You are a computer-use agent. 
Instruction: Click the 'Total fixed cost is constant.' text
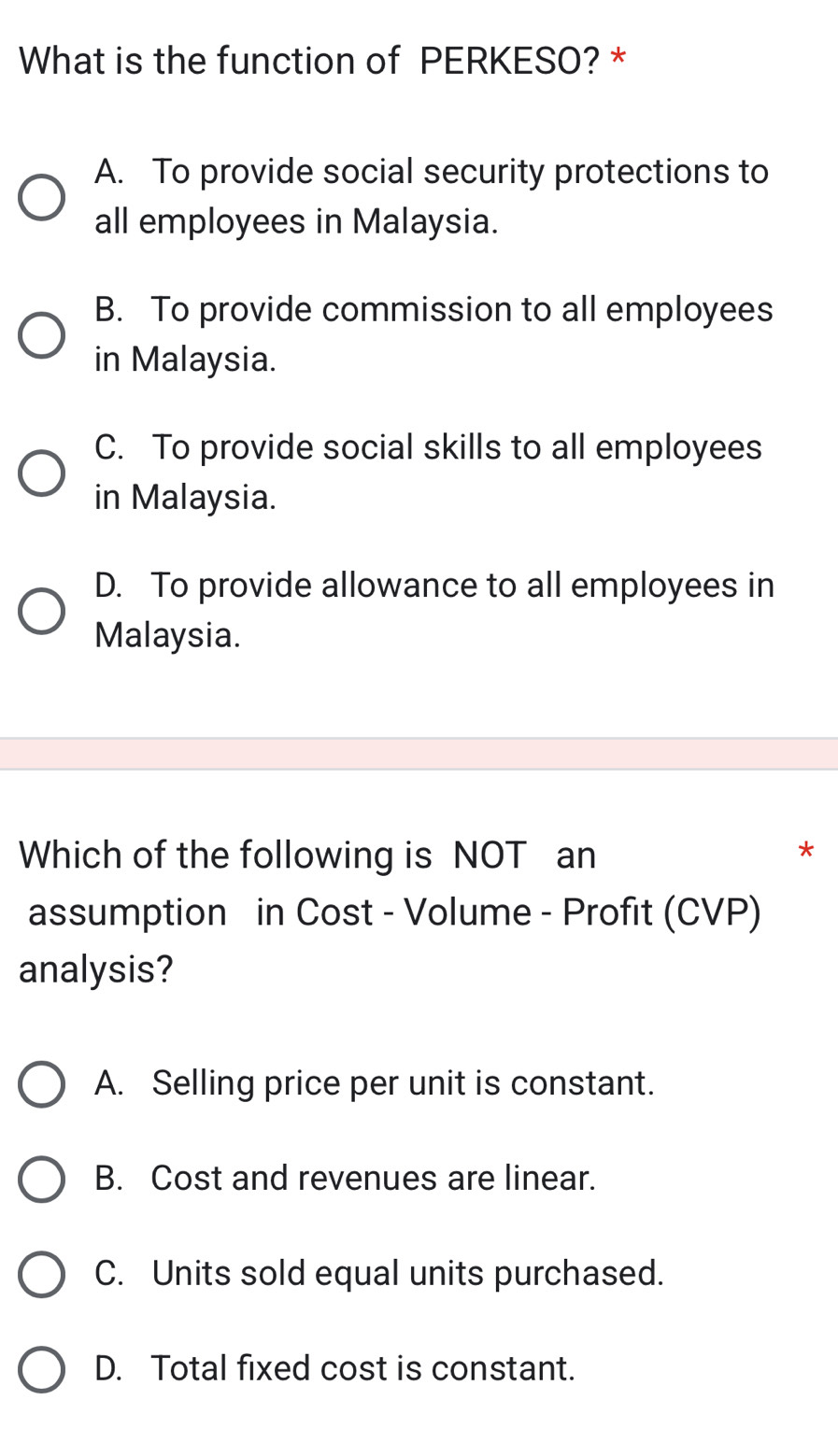[x=362, y=1369]
